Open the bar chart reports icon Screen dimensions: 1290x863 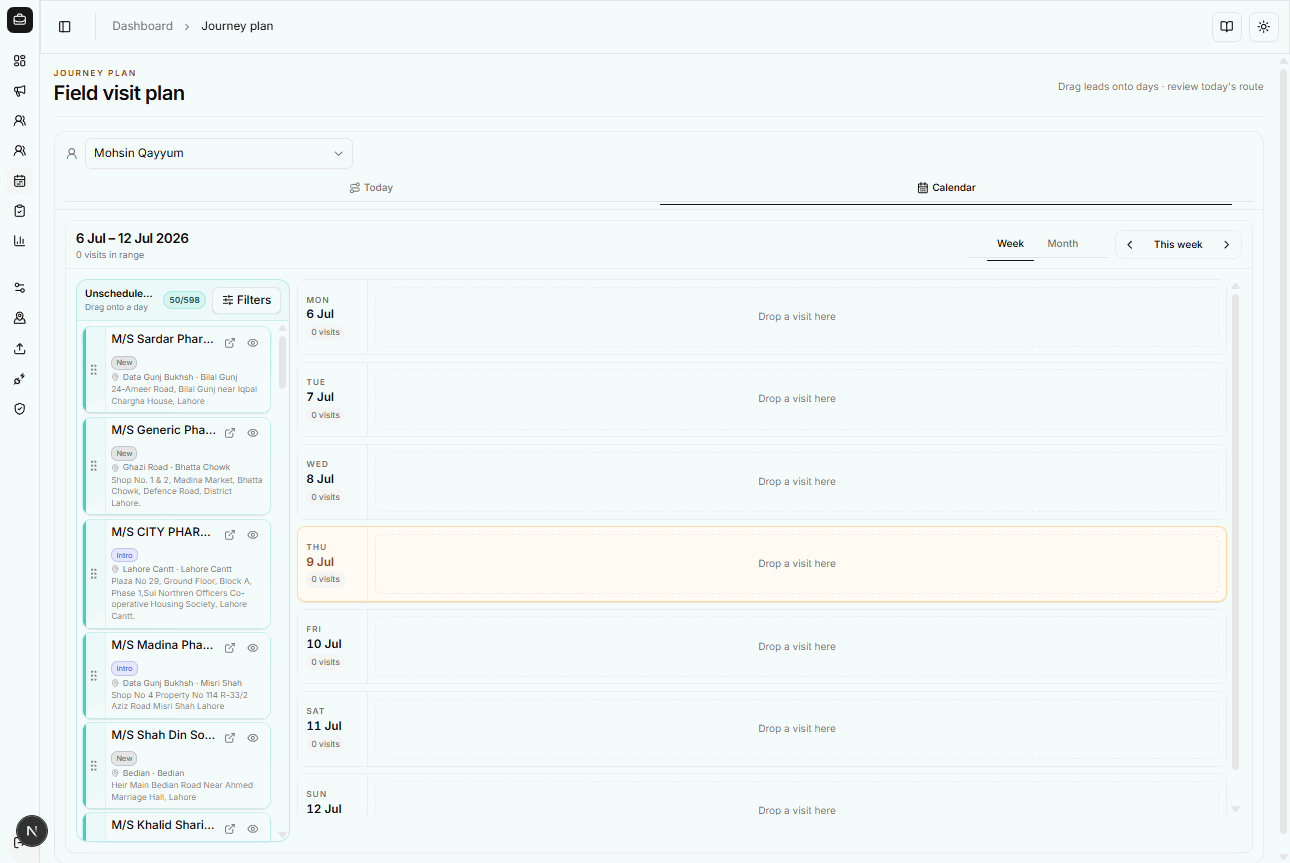pos(19,241)
